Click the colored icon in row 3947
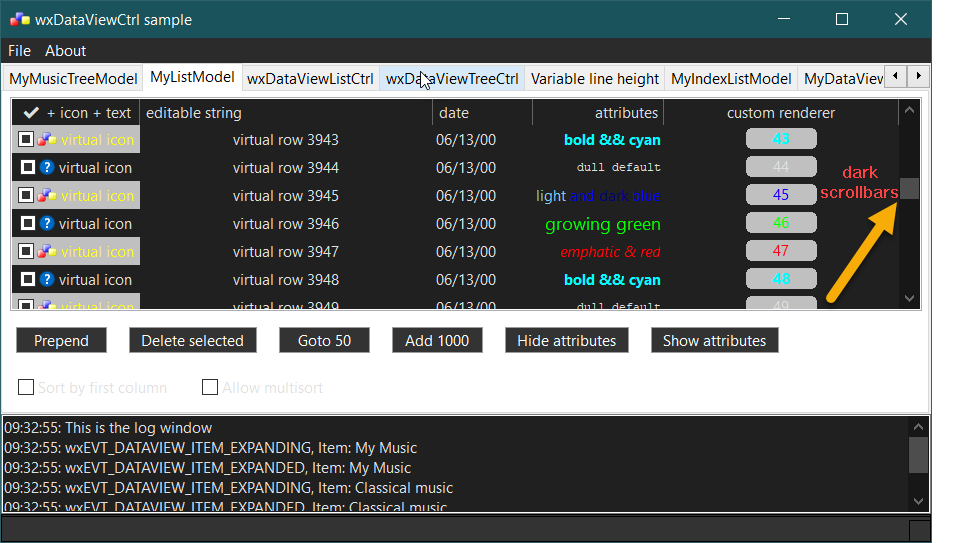The image size is (960, 543). point(47,252)
